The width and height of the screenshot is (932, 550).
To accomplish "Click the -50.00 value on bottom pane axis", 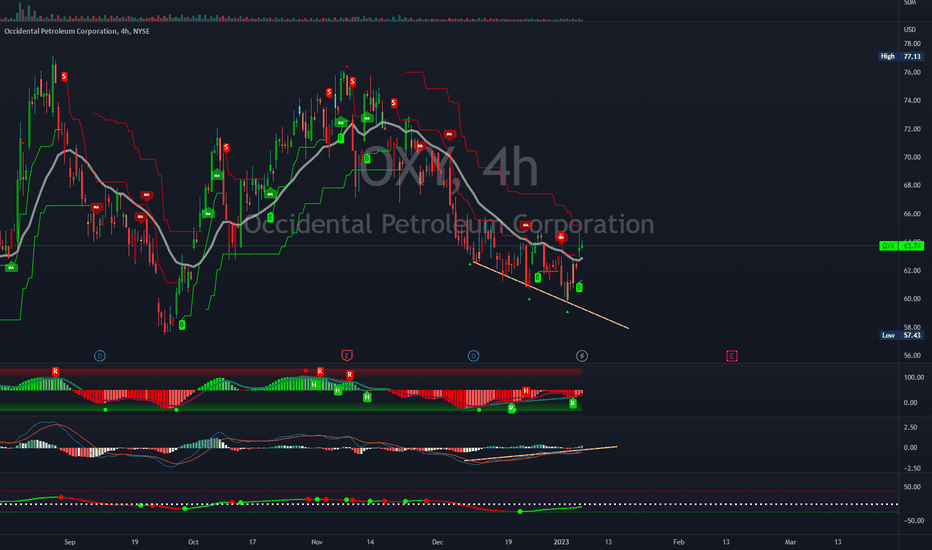I will coord(913,521).
